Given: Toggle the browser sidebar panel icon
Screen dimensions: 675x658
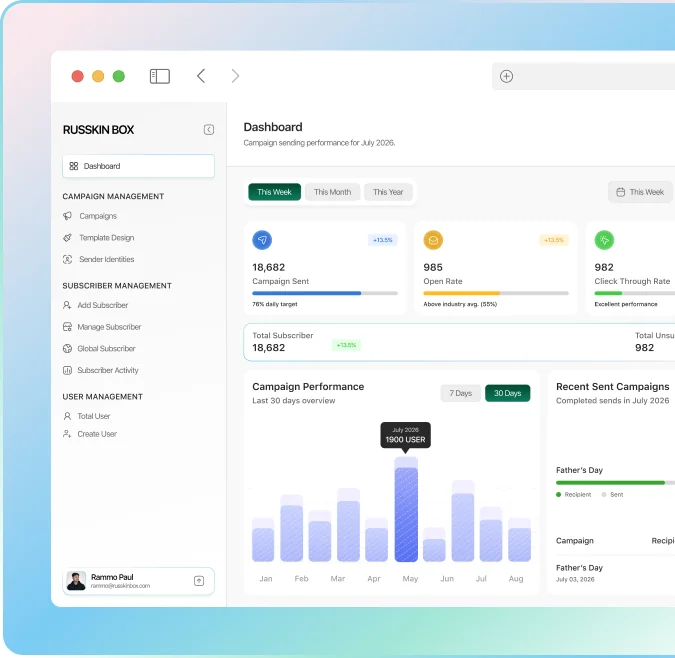Looking at the screenshot, I should (x=160, y=76).
